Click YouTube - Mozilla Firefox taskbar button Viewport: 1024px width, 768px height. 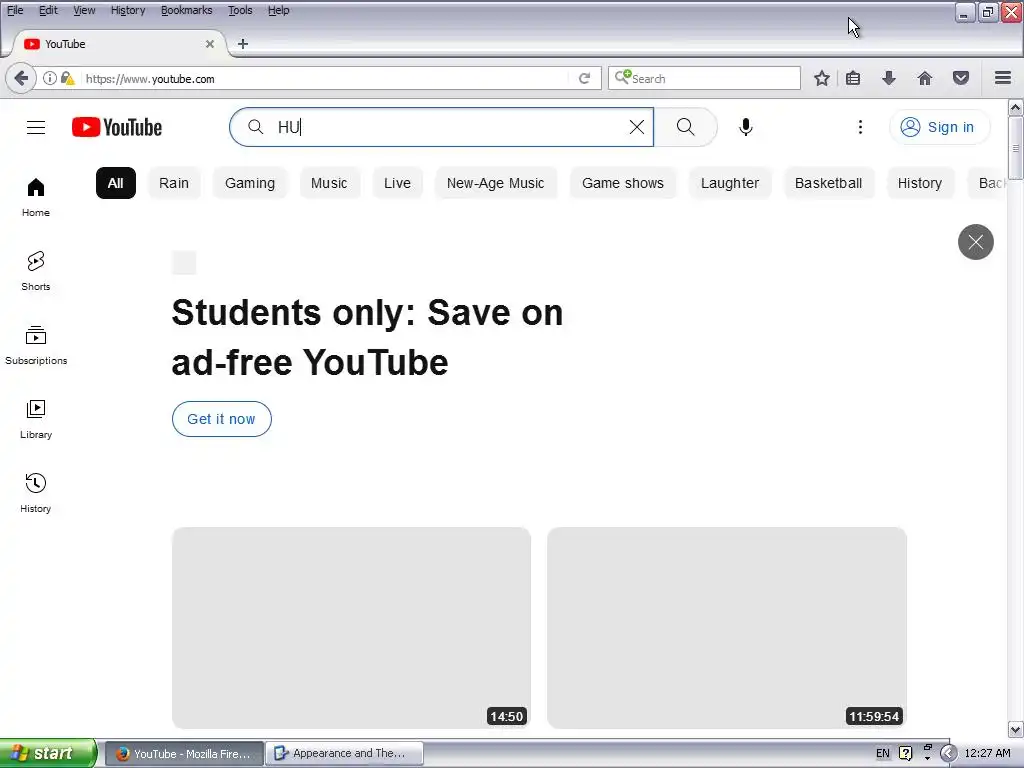[184, 754]
